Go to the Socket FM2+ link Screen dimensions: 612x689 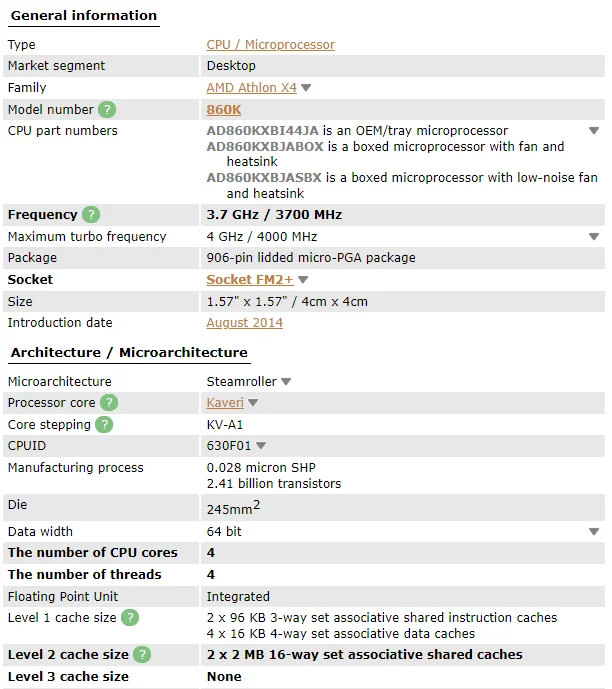pos(250,280)
